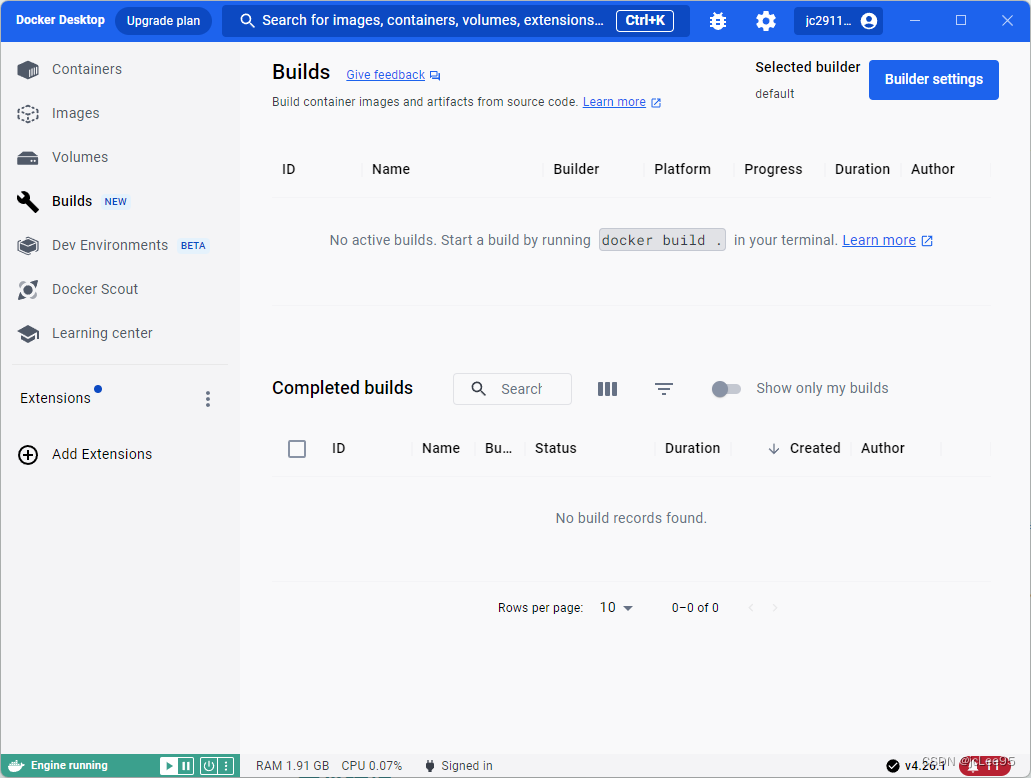Click completed builds Duration column header
The image size is (1031, 778).
click(692, 449)
